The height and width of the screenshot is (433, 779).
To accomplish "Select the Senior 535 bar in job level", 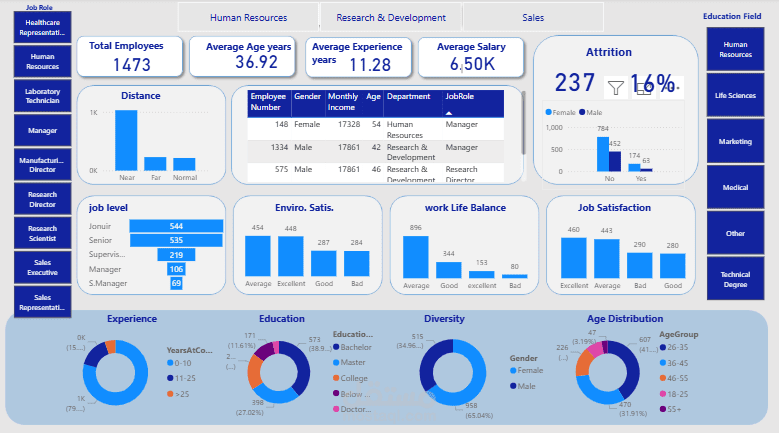I will coord(176,240).
